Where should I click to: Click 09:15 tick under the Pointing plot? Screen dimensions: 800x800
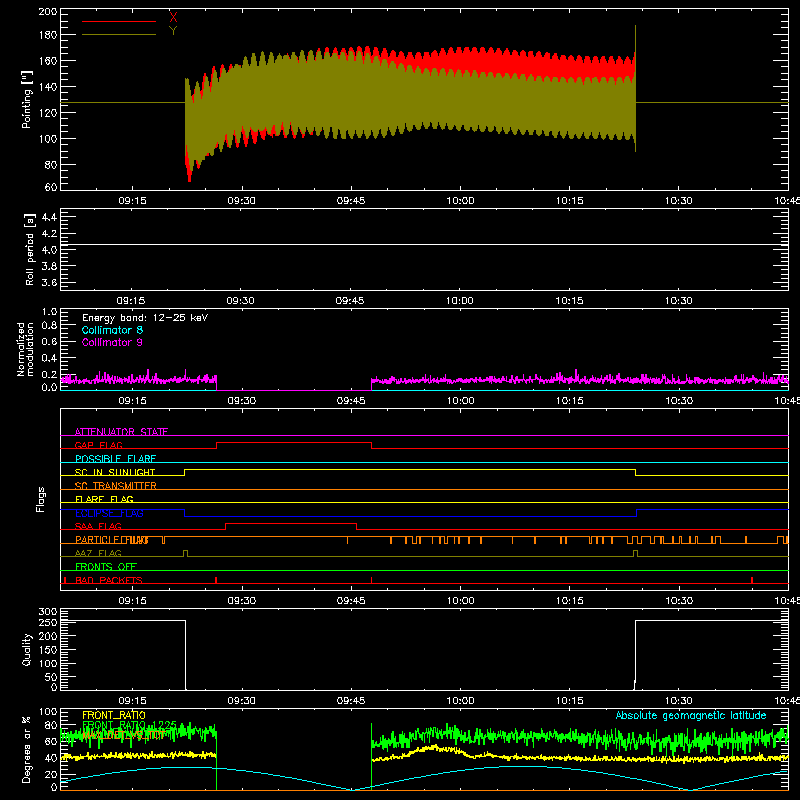pyautogui.click(x=133, y=201)
